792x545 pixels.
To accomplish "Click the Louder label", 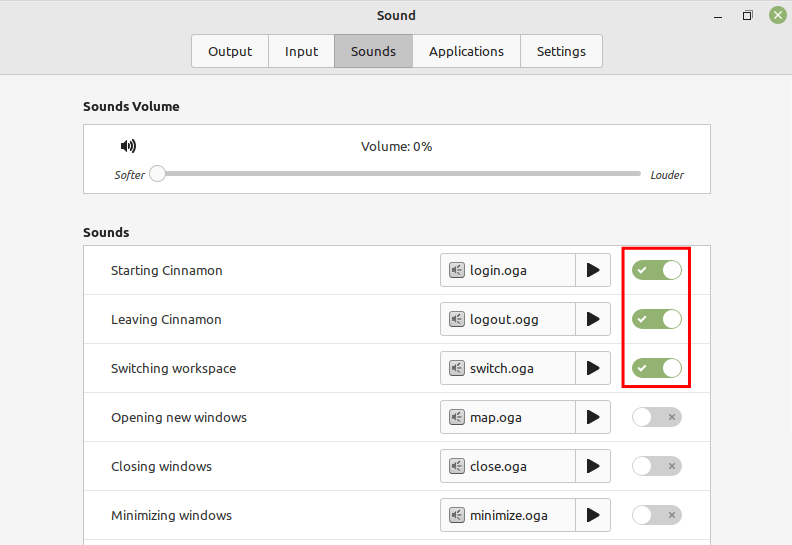I will [x=667, y=175].
